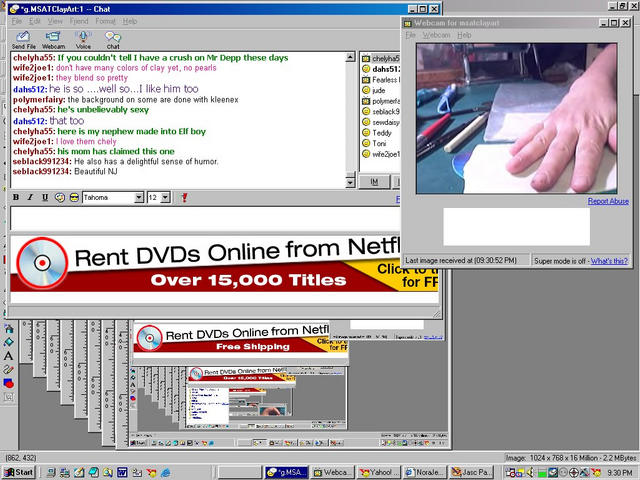Click the Windows Start button
This screenshot has height=480, width=640.
click(19, 473)
